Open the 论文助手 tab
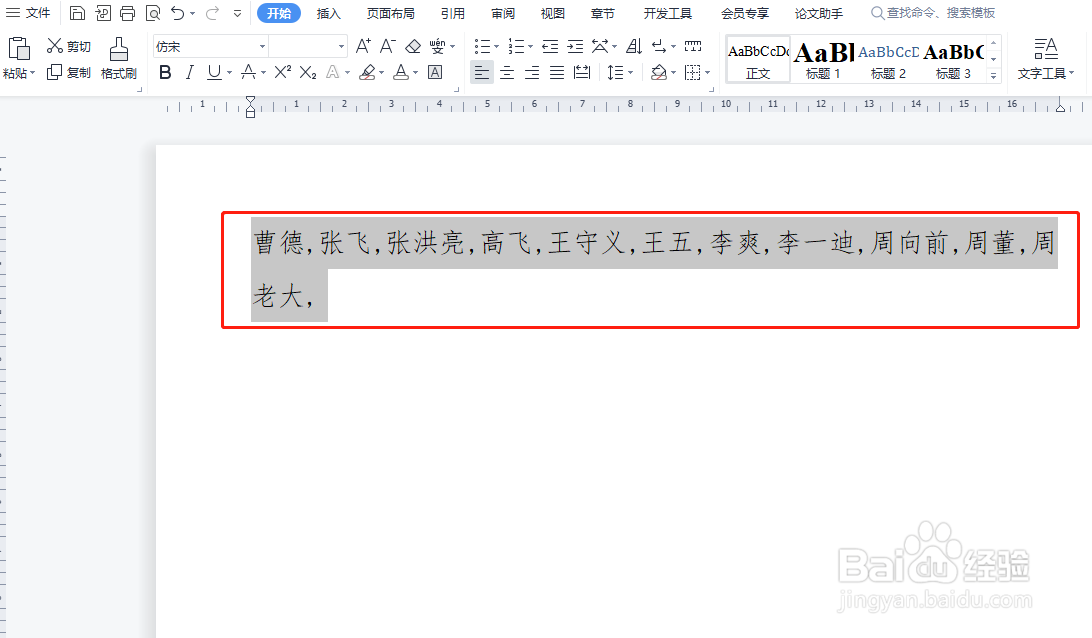The height and width of the screenshot is (638, 1092). (x=819, y=13)
